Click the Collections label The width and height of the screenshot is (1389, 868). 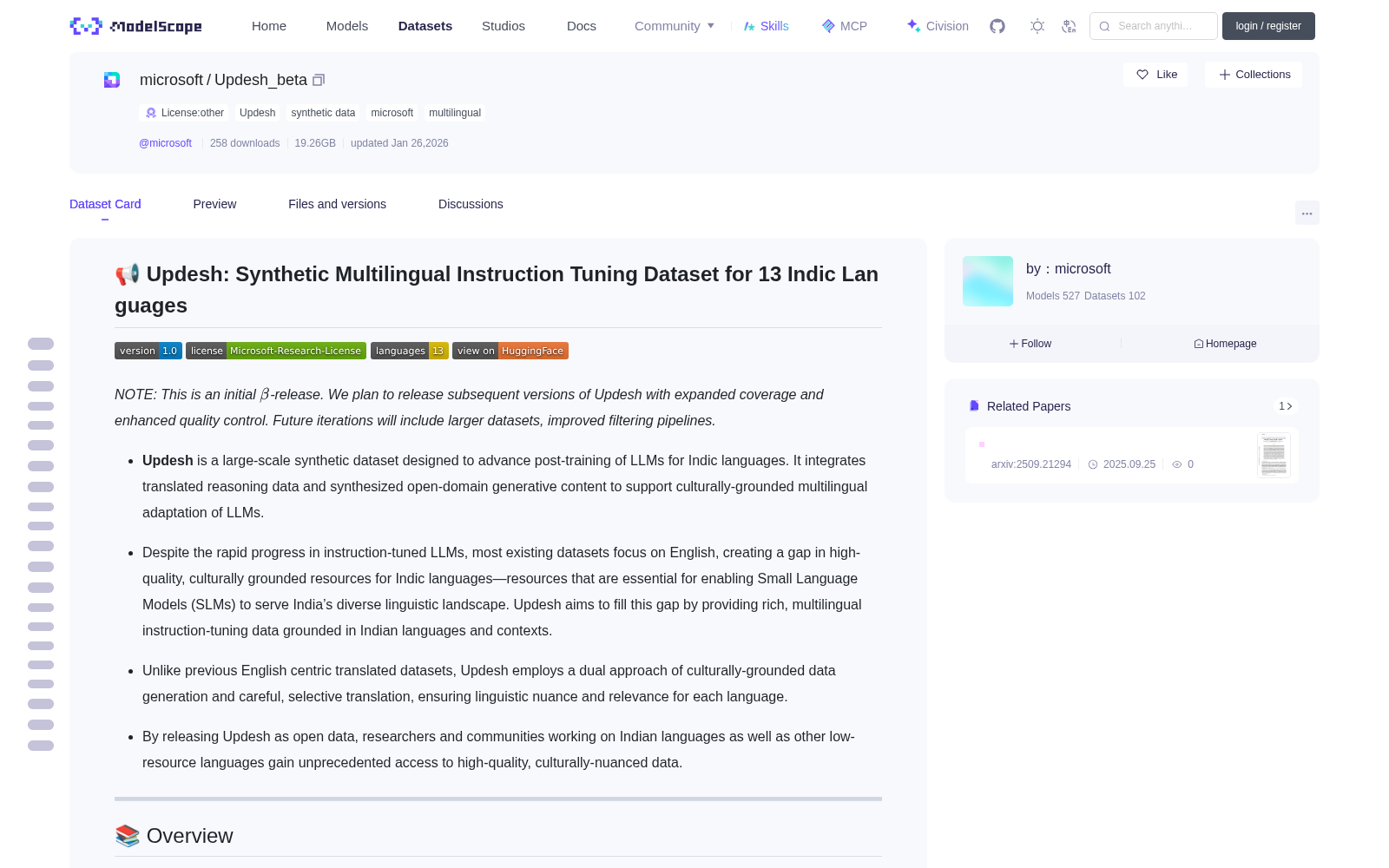(1263, 75)
